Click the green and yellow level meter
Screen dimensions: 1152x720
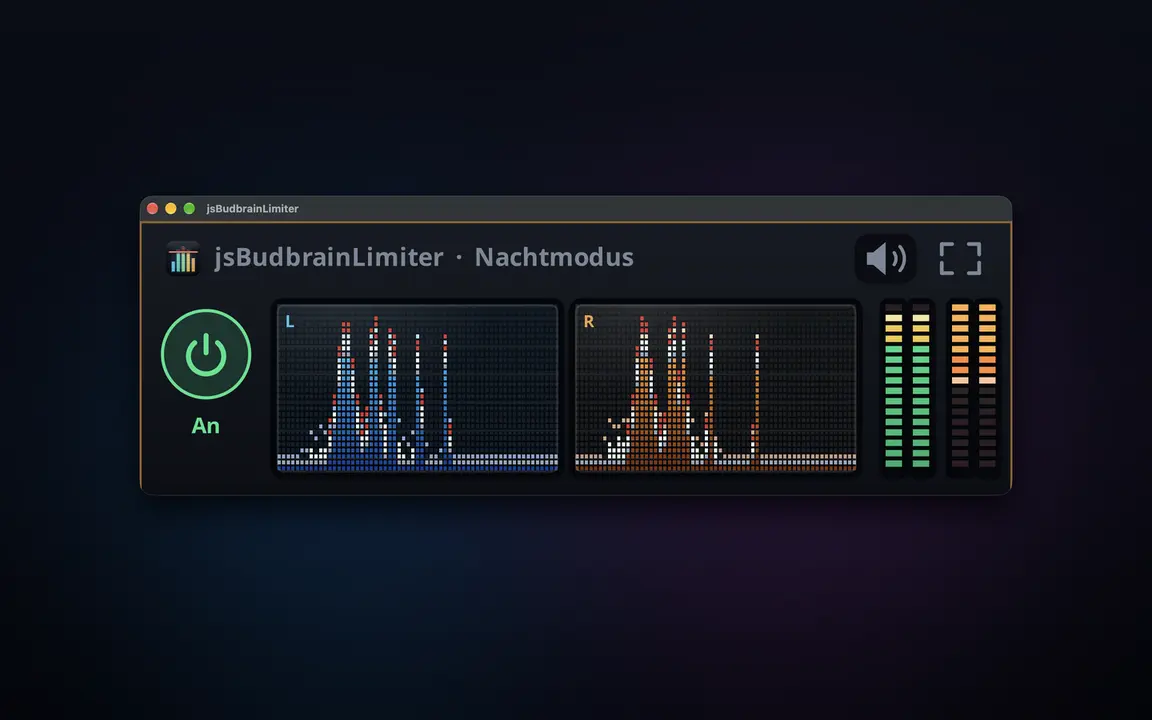(x=907, y=387)
